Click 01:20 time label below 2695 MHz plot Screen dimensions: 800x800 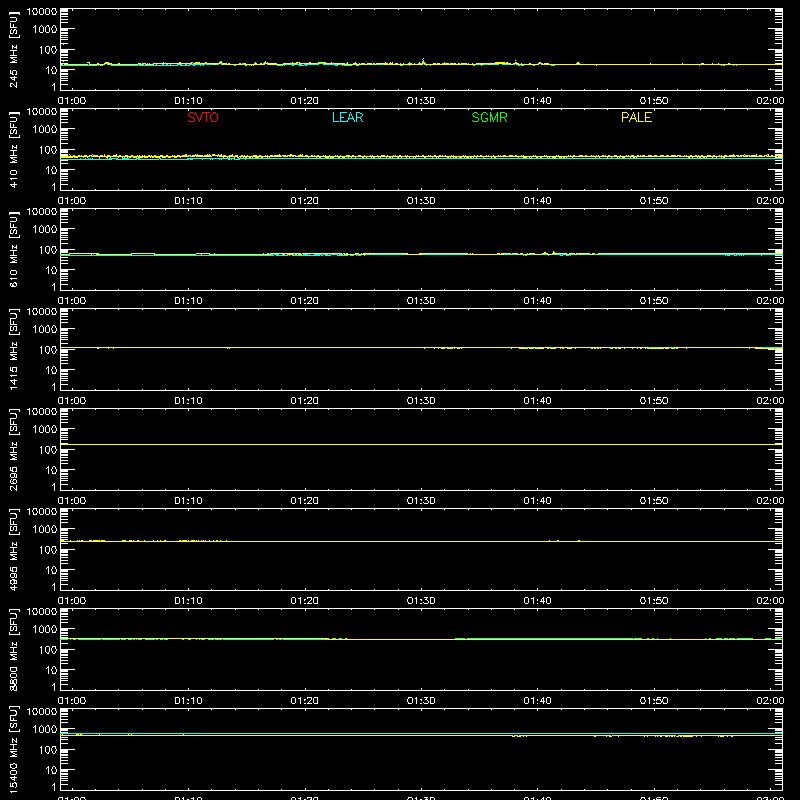[x=305, y=501]
